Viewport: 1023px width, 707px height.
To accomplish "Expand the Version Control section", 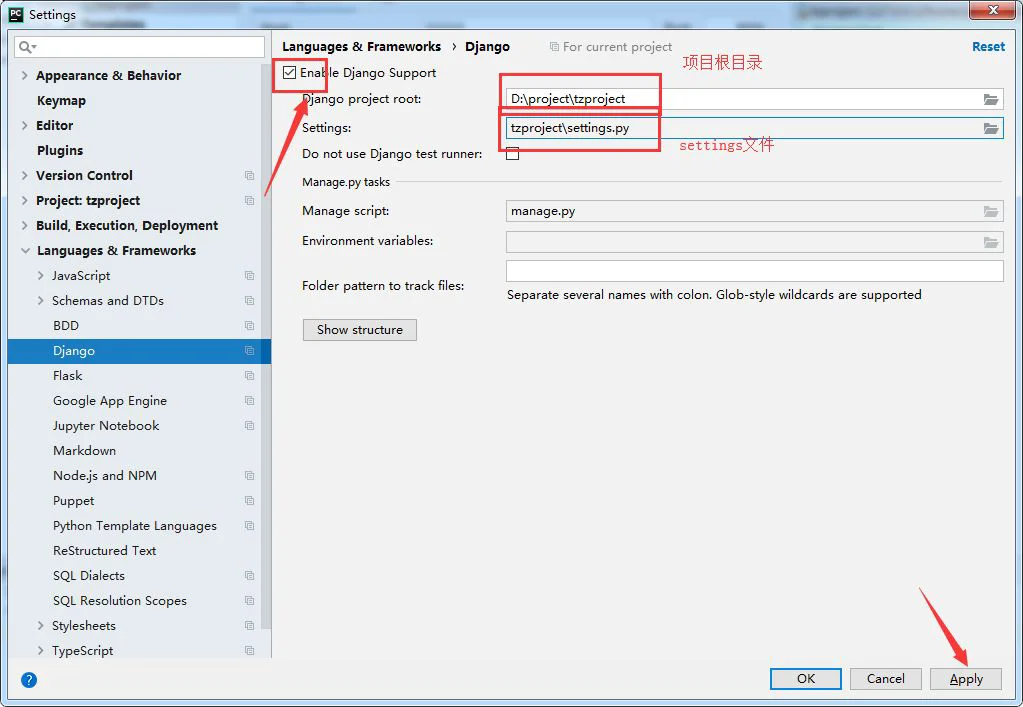I will (x=24, y=175).
